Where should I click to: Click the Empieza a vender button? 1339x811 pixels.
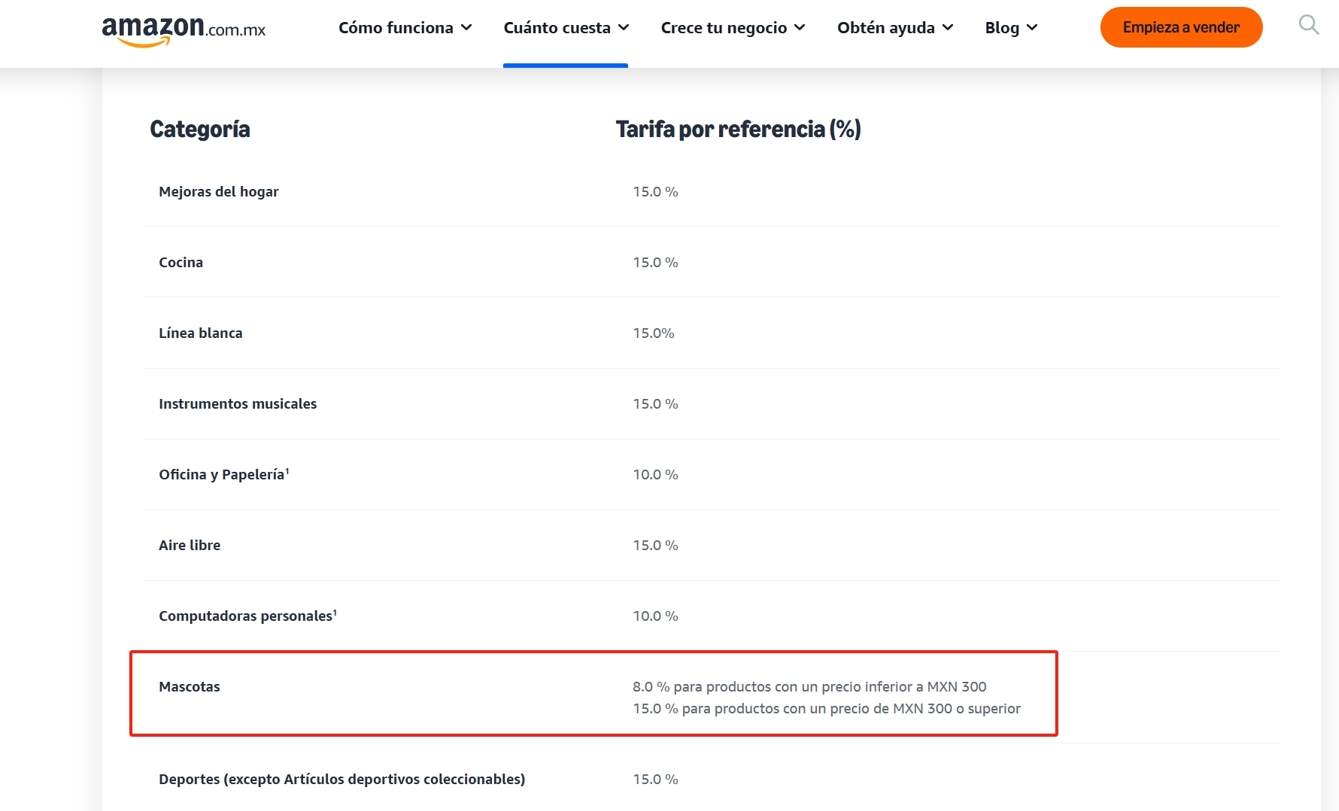(1181, 27)
